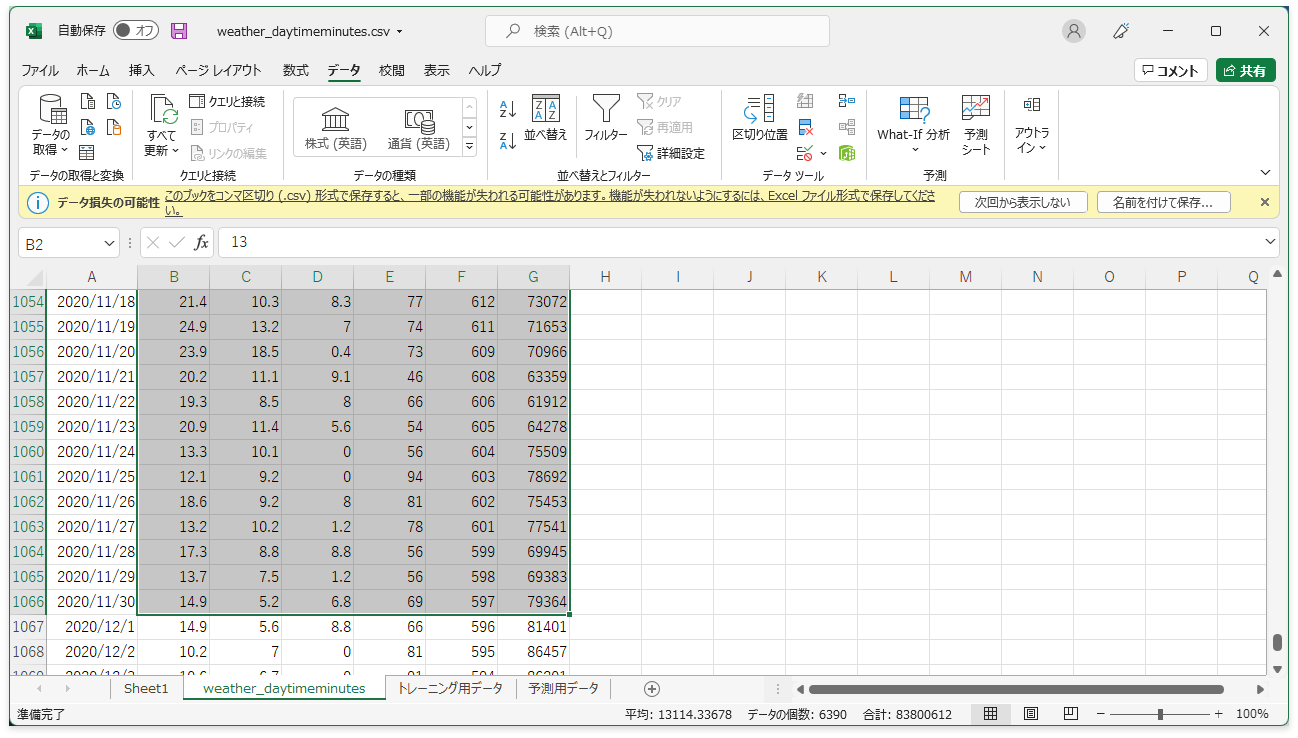Click the Insert Function fx icon
Screen dimensions: 1298x738
coord(201,242)
